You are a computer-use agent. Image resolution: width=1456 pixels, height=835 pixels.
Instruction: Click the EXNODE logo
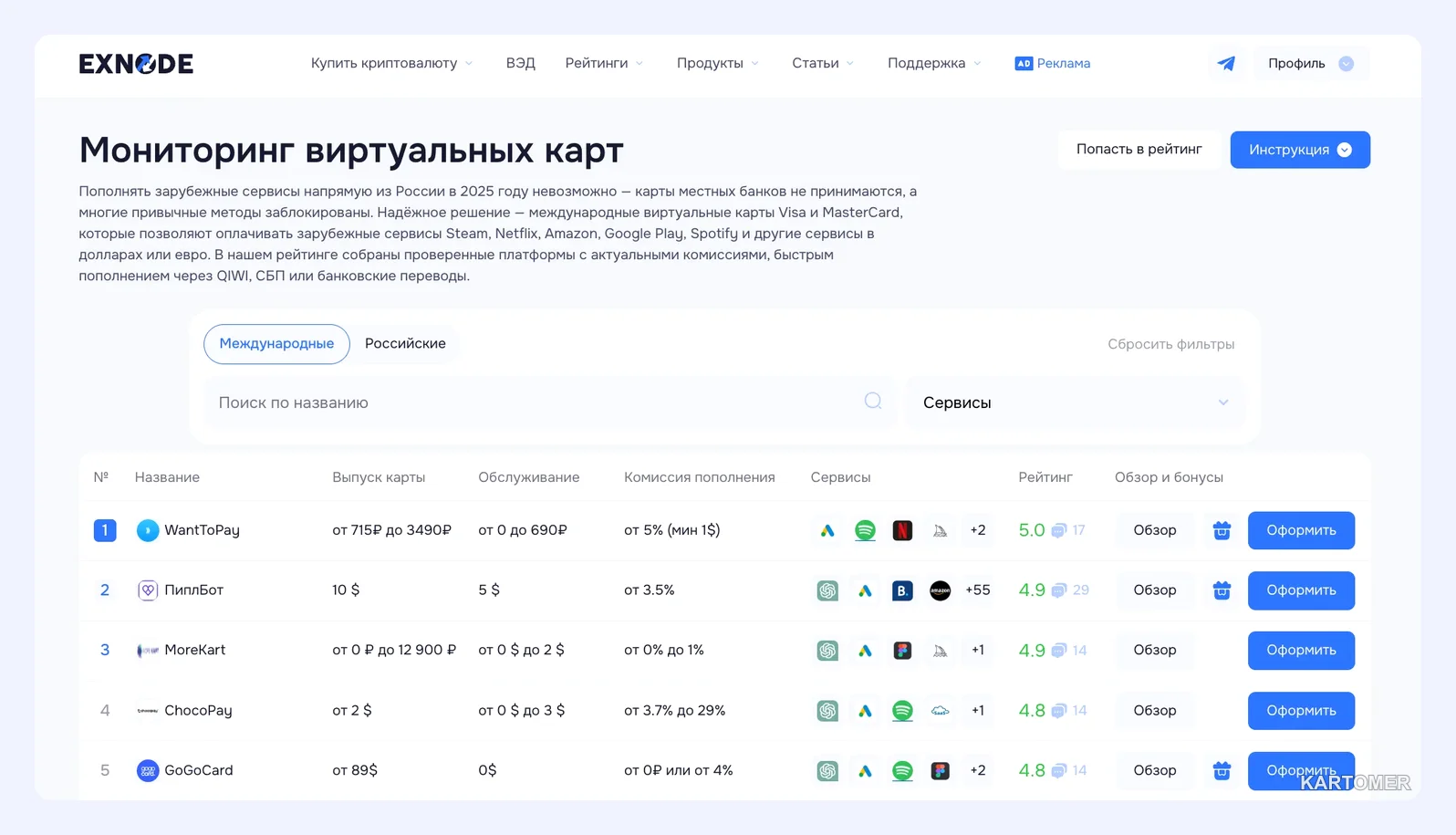point(136,64)
